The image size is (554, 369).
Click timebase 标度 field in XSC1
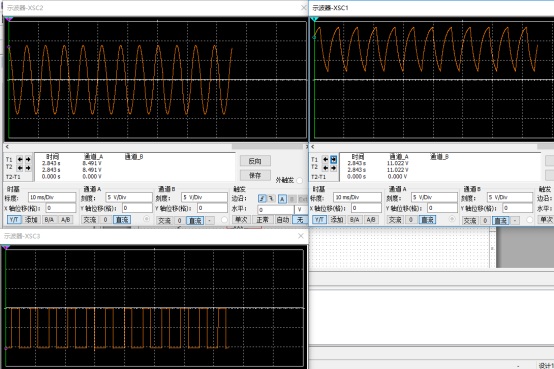click(357, 197)
